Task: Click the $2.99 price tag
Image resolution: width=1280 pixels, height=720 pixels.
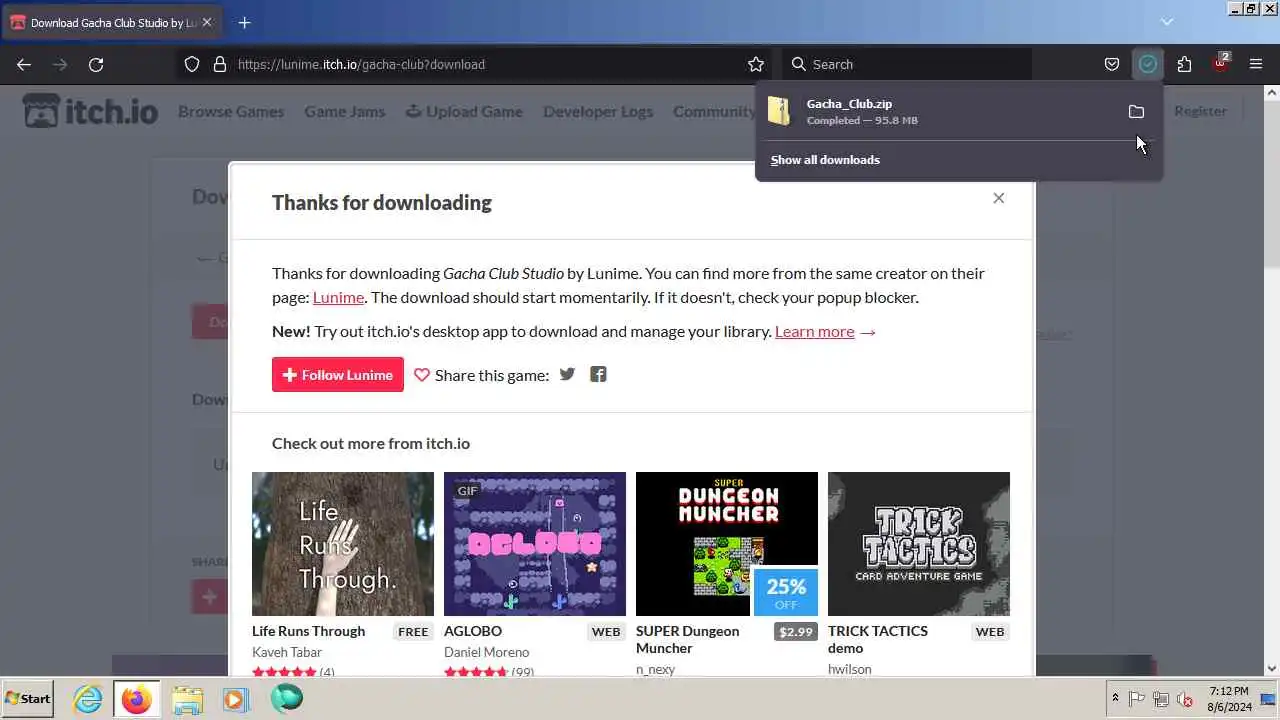Action: (796, 632)
